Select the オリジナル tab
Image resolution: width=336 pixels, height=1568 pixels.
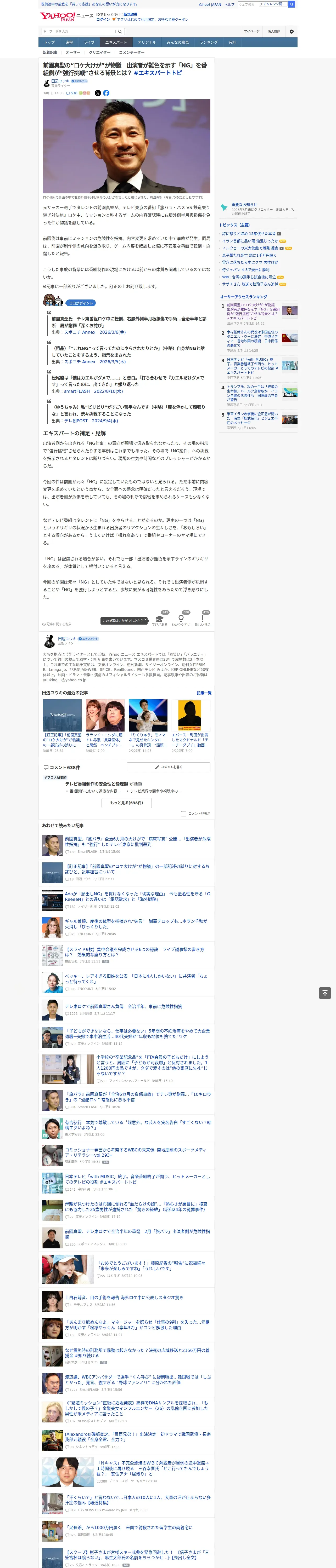pos(147,43)
